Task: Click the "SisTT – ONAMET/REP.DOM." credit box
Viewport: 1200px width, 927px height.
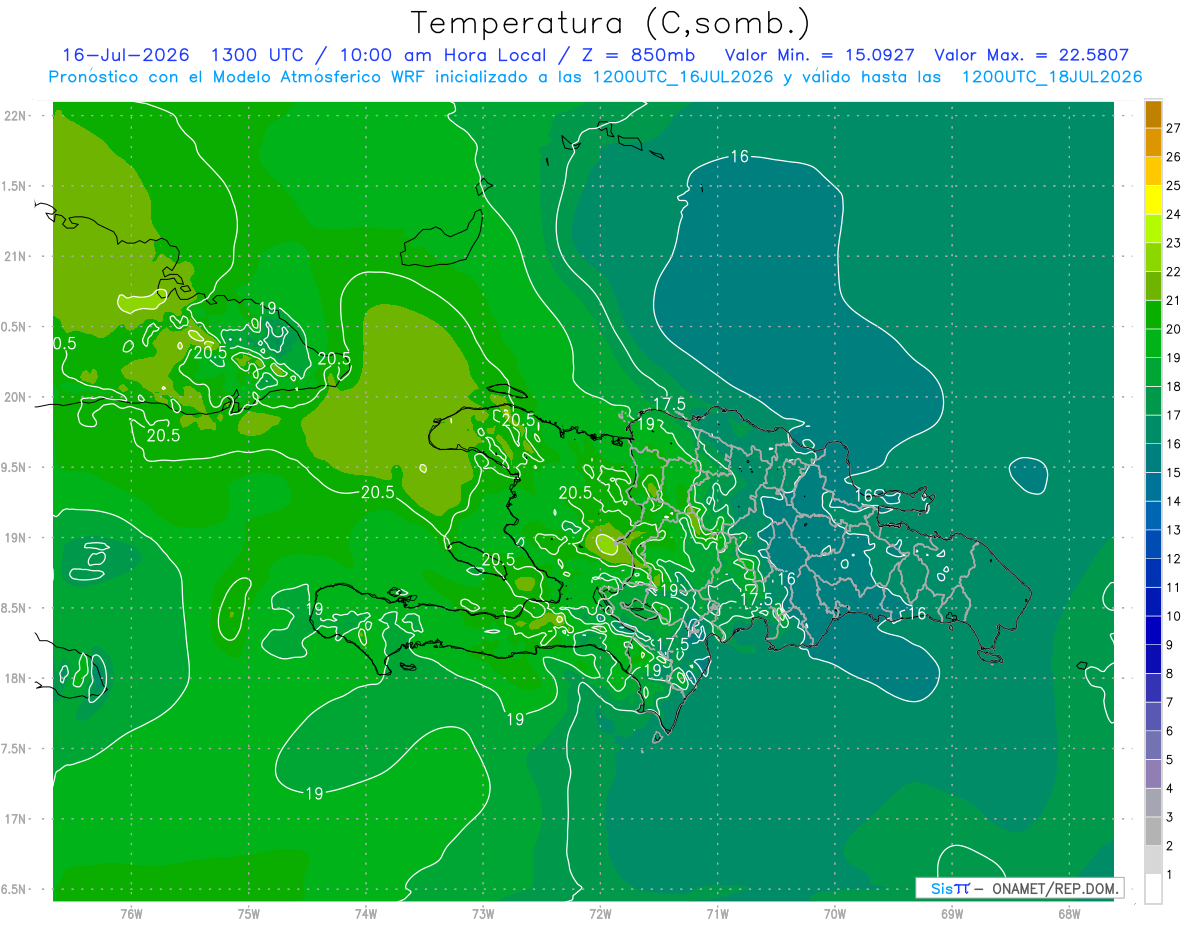Action: tap(1020, 888)
